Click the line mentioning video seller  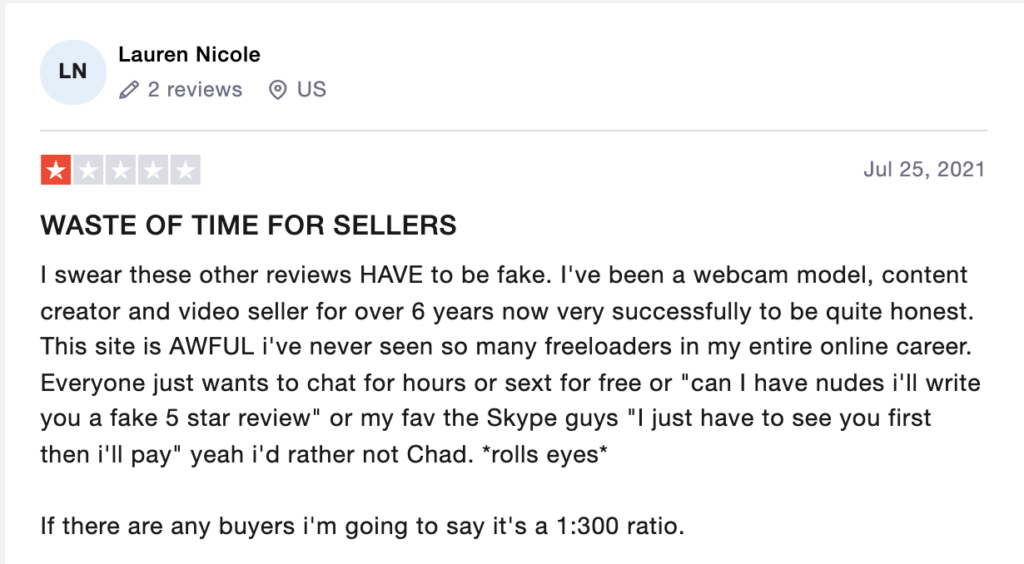click(x=507, y=311)
